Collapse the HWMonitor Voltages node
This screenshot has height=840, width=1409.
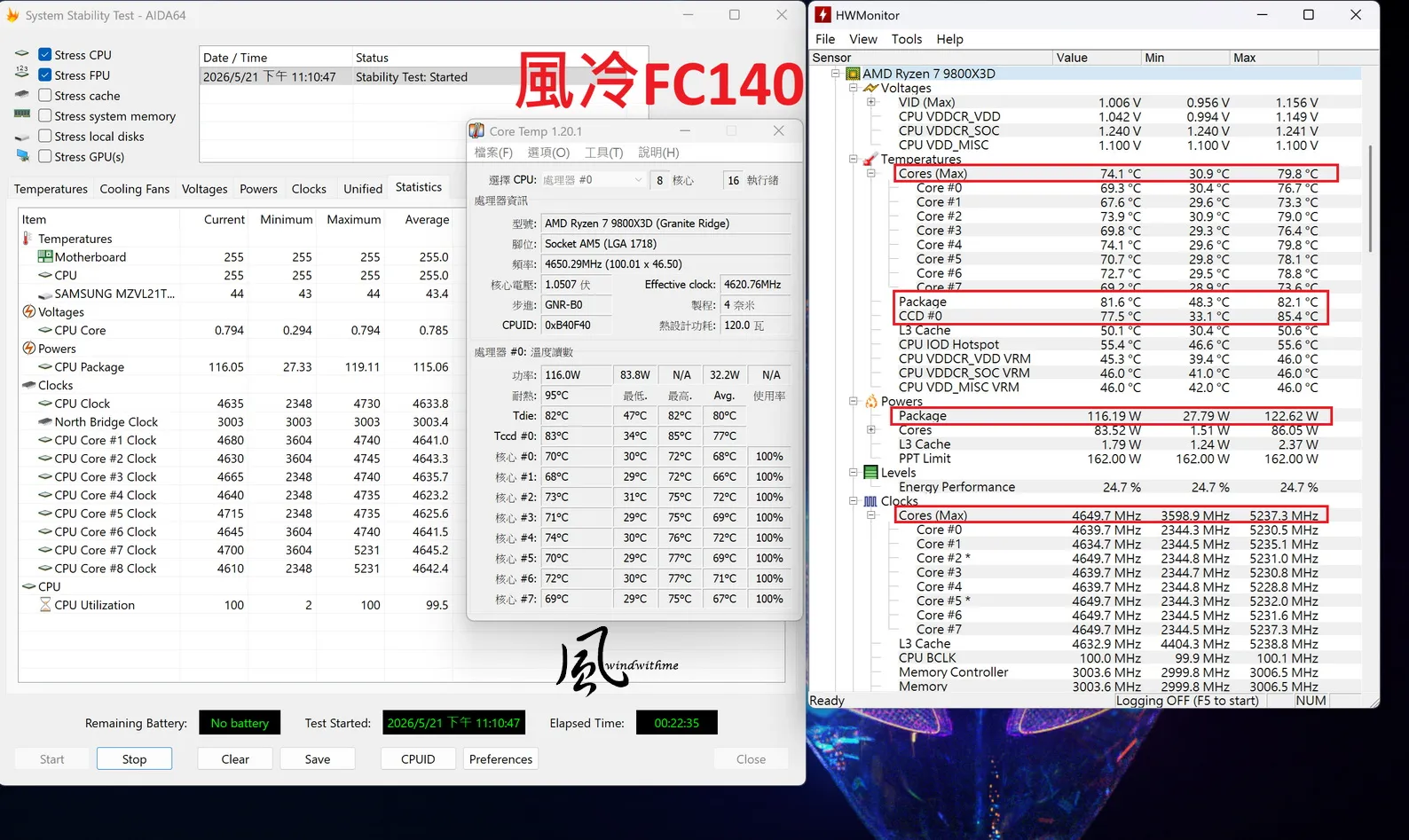pyautogui.click(x=853, y=88)
